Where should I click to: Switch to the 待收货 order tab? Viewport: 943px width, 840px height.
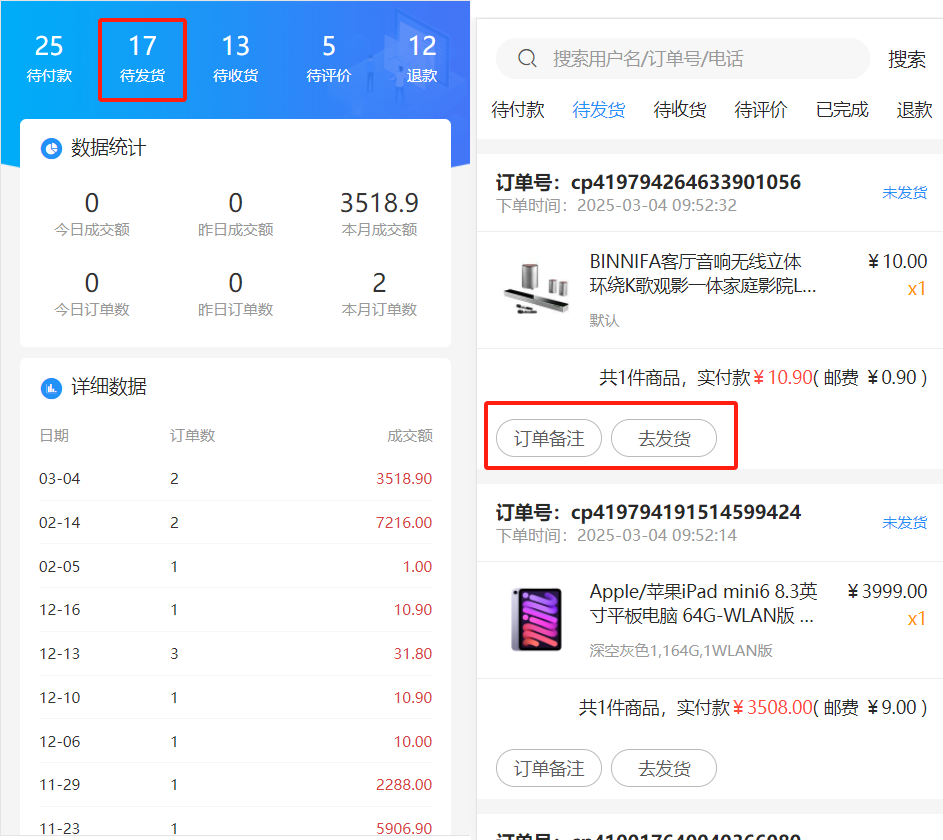(x=680, y=110)
